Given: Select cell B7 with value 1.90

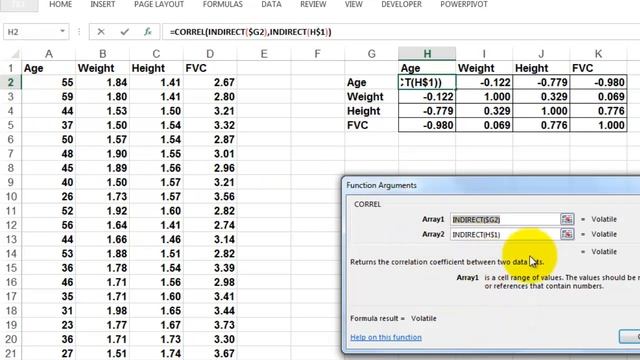Looking at the screenshot, I should pos(102,154).
